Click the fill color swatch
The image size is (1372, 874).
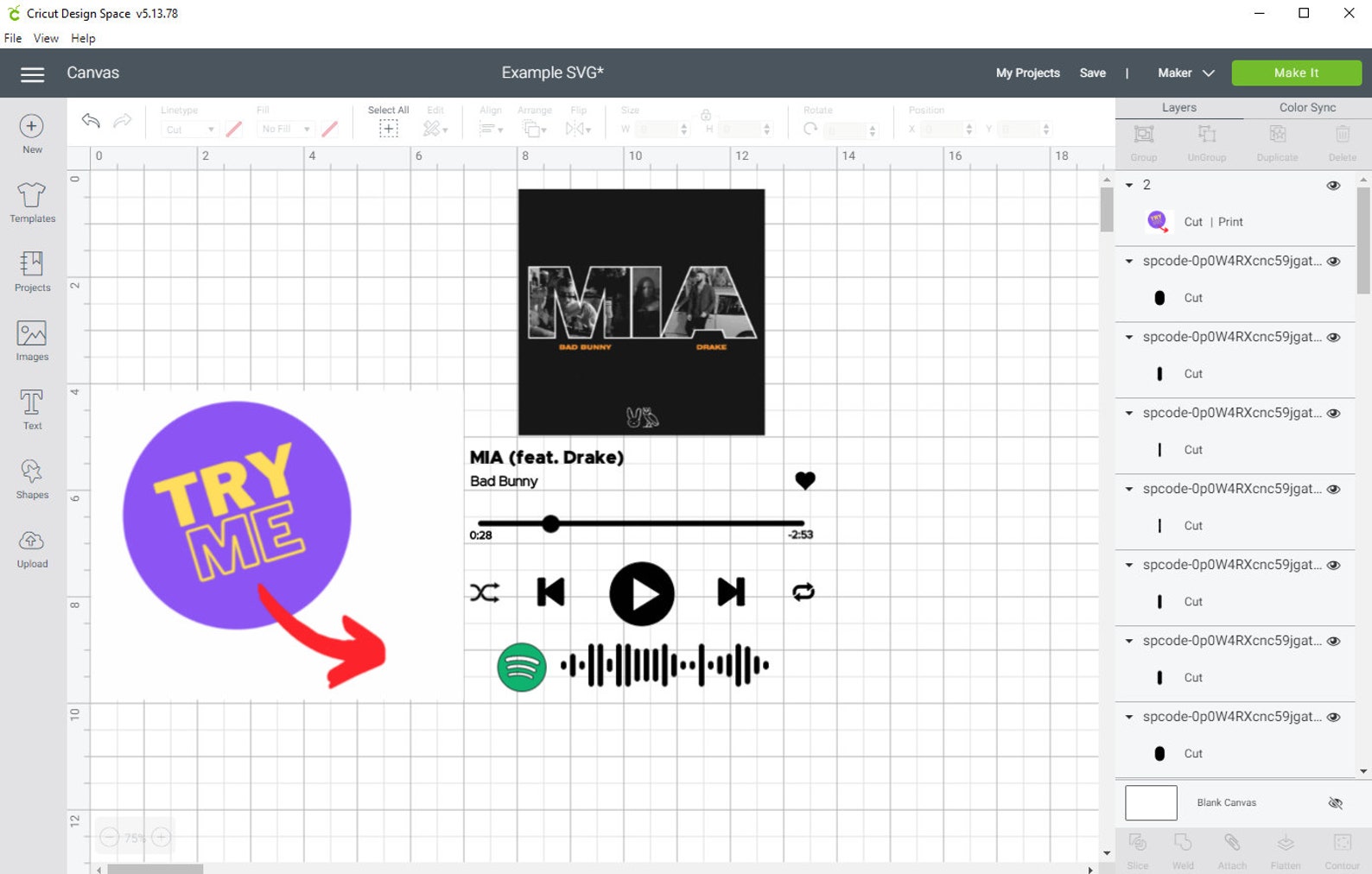(329, 130)
